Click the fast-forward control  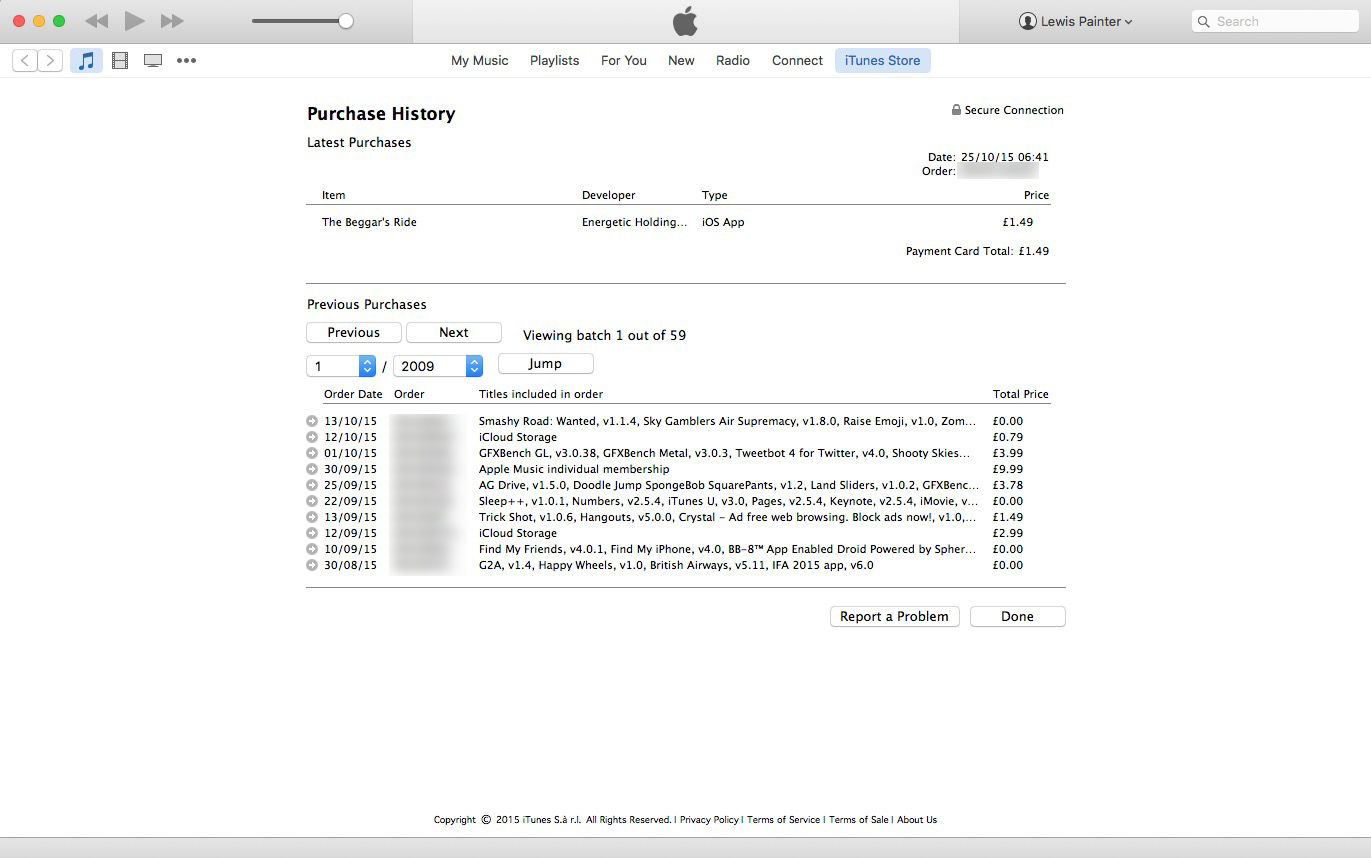point(171,20)
